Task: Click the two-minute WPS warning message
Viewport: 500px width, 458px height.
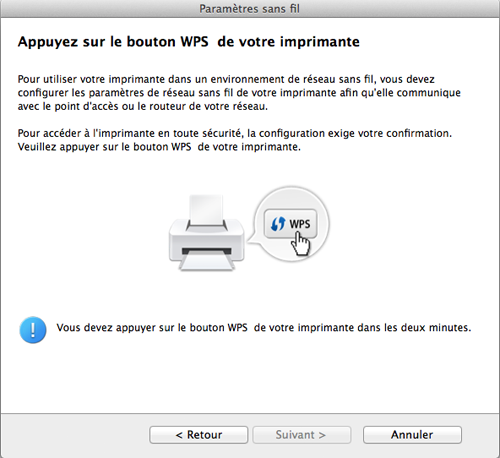Action: coord(264,328)
